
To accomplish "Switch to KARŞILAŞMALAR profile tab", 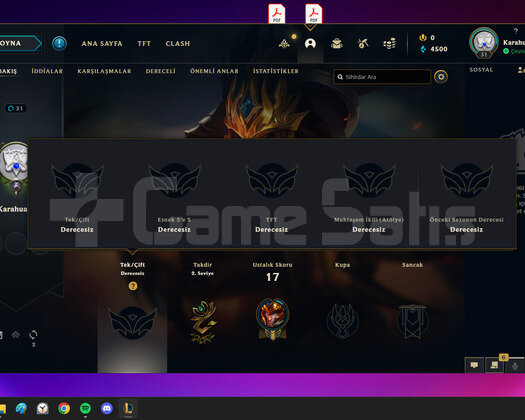I will click(104, 71).
